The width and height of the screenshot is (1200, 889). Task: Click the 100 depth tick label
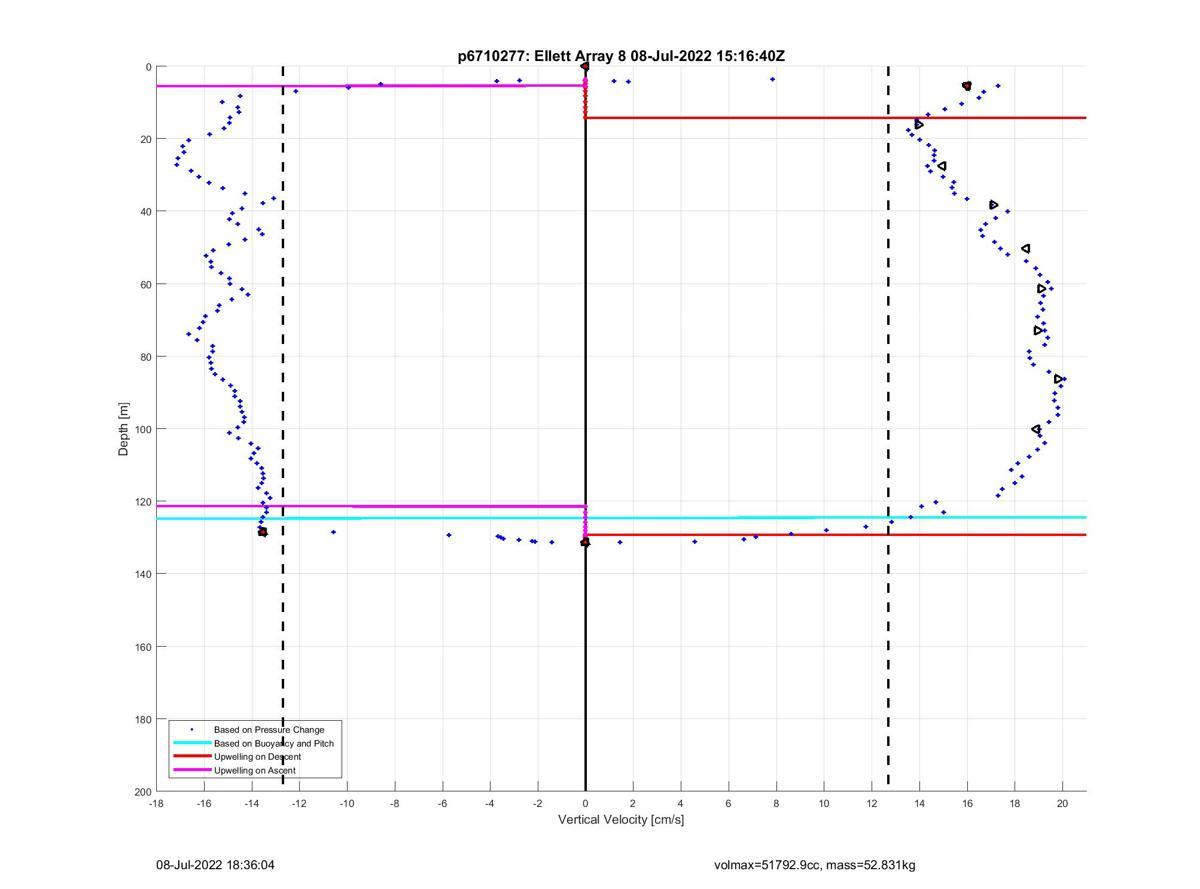[141, 429]
